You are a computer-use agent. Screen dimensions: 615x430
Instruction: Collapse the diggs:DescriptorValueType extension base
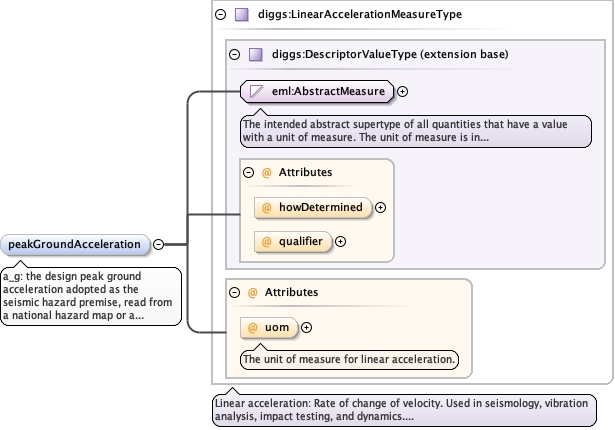click(235, 54)
